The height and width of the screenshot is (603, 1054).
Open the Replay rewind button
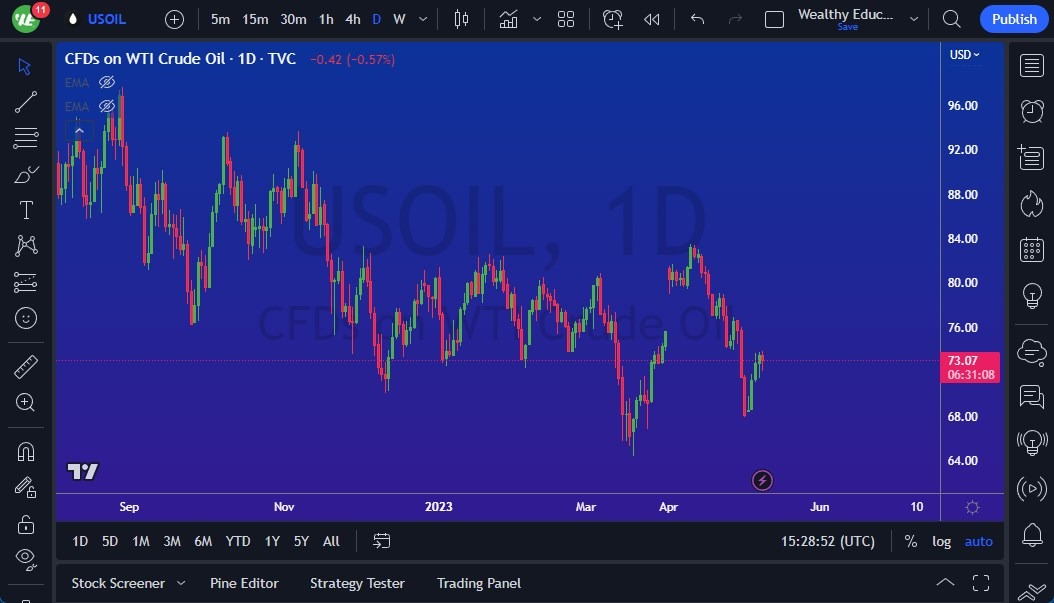click(x=652, y=19)
